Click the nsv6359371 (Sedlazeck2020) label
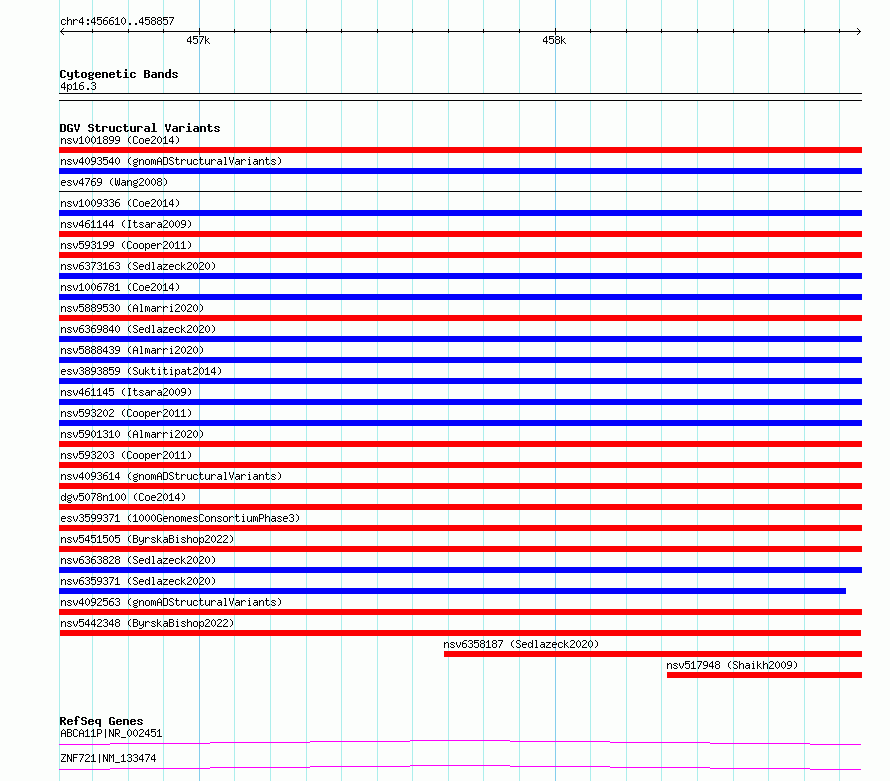 coord(138,581)
